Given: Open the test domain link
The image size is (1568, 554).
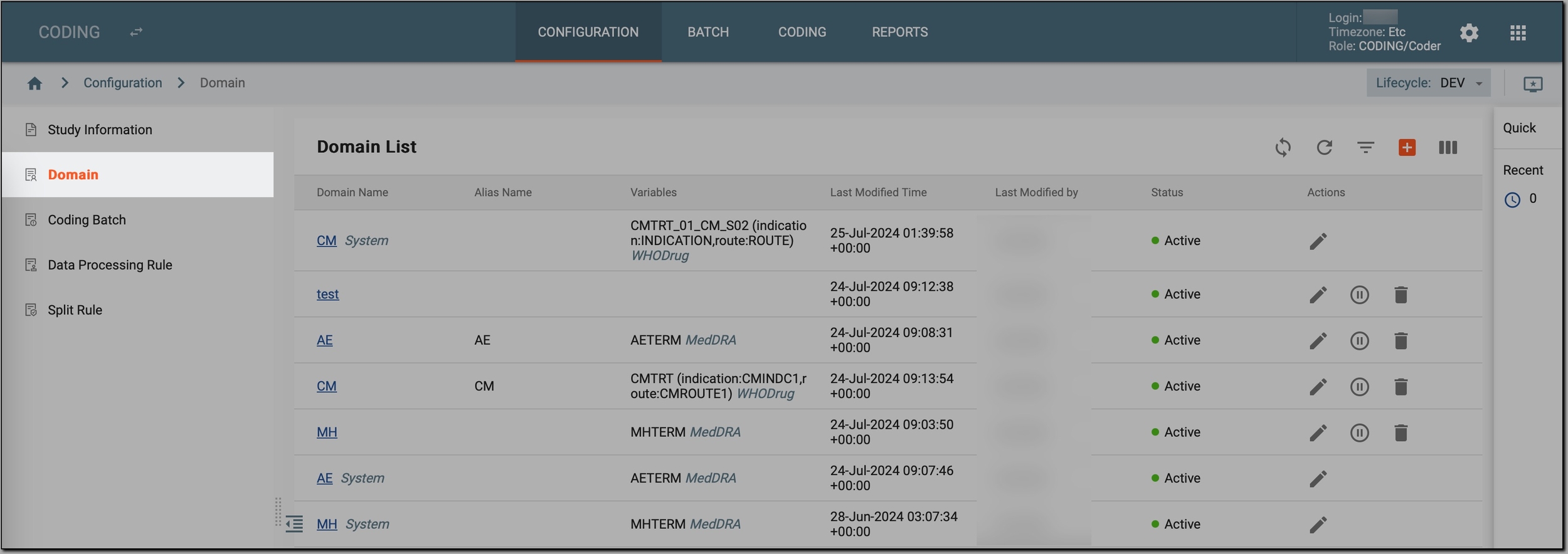Looking at the screenshot, I should tap(327, 294).
